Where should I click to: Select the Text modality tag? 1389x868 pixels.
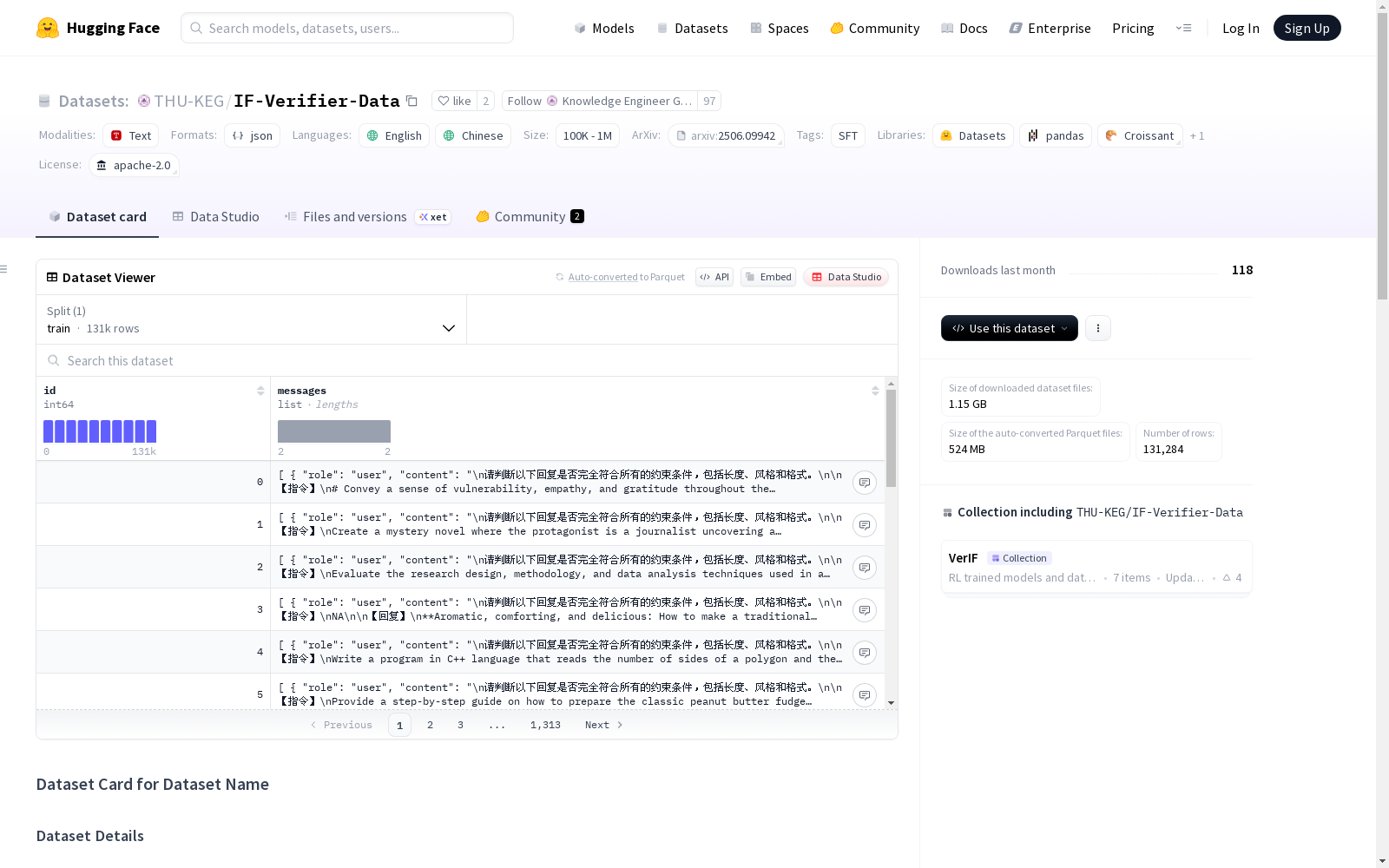click(x=130, y=135)
